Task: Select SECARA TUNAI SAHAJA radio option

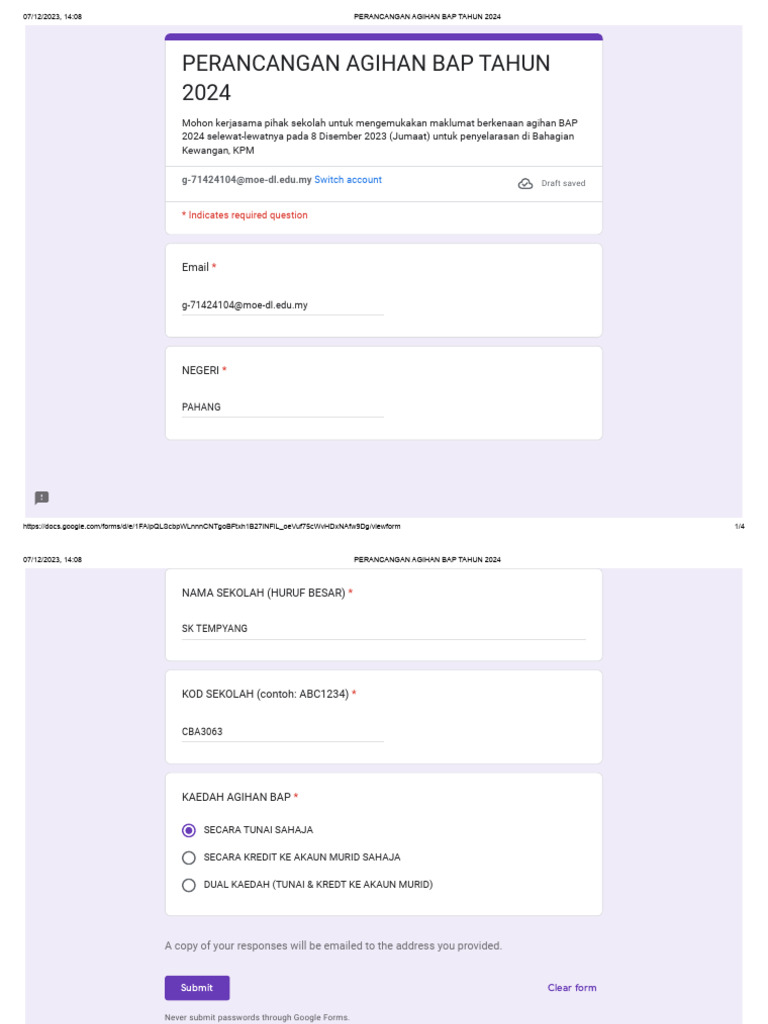Action: tap(189, 830)
